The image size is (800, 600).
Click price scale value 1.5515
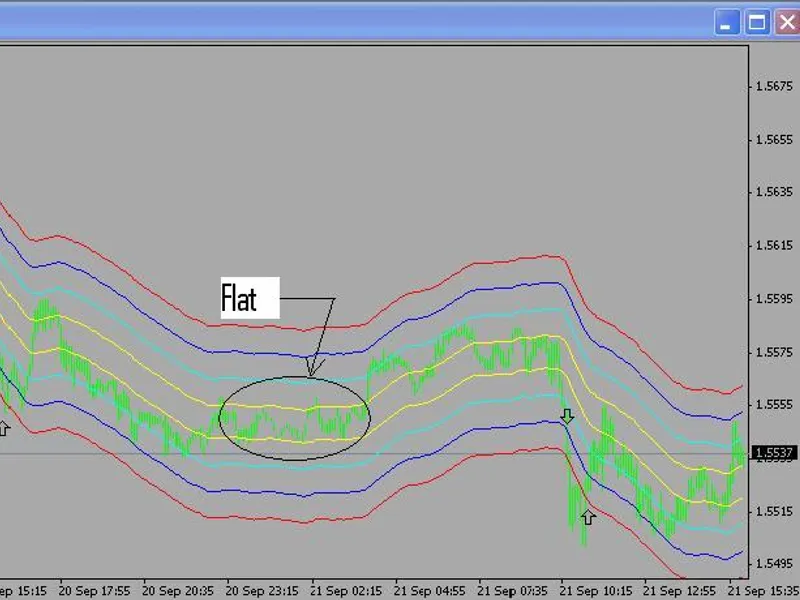[774, 511]
